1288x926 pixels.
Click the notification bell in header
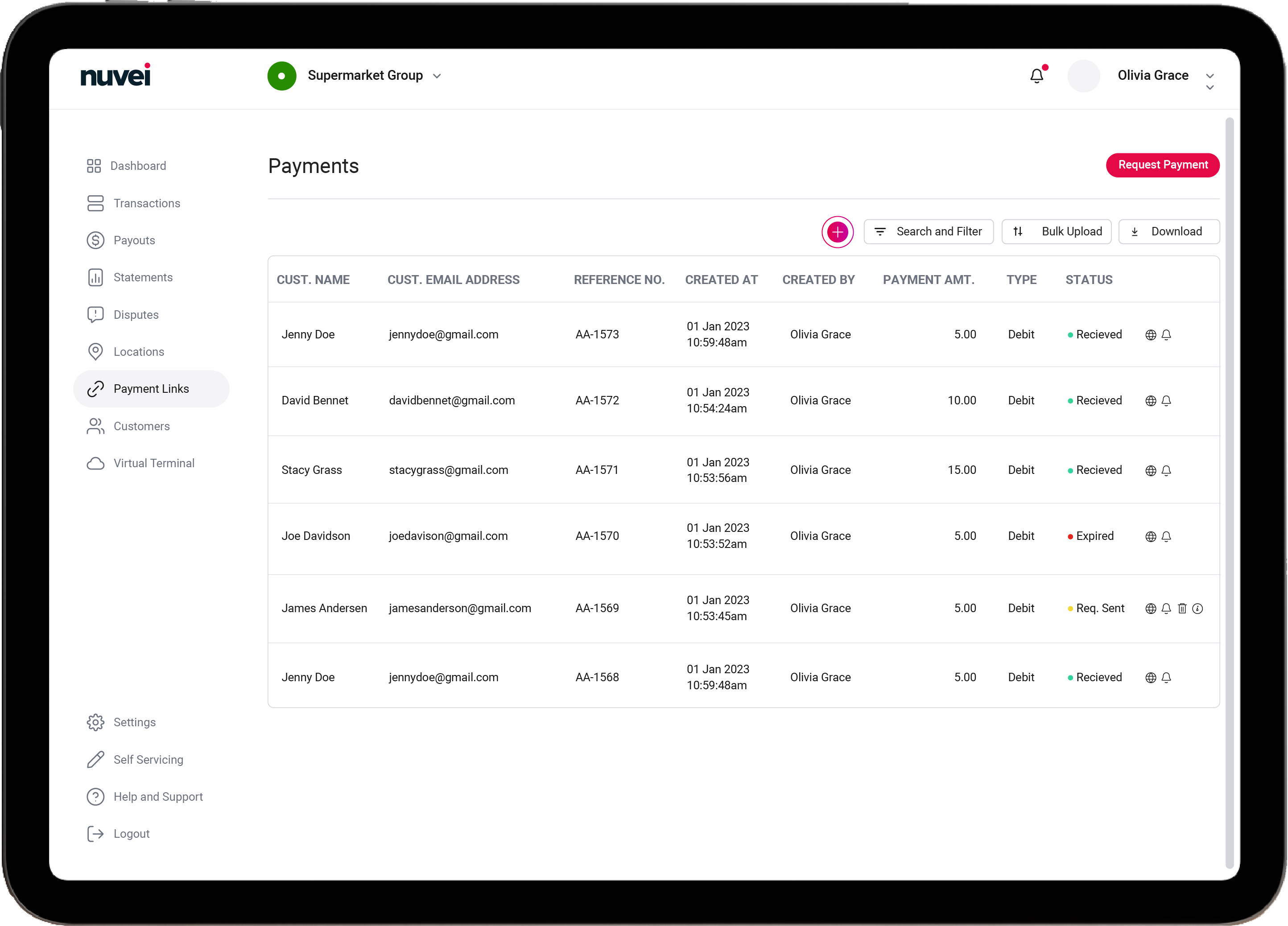click(1037, 75)
